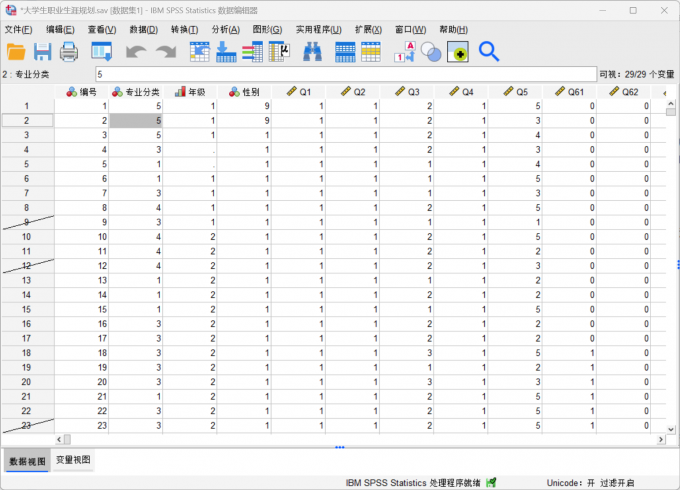The width and height of the screenshot is (680, 490).
Task: Click the open data file folder icon
Action: click(16, 51)
